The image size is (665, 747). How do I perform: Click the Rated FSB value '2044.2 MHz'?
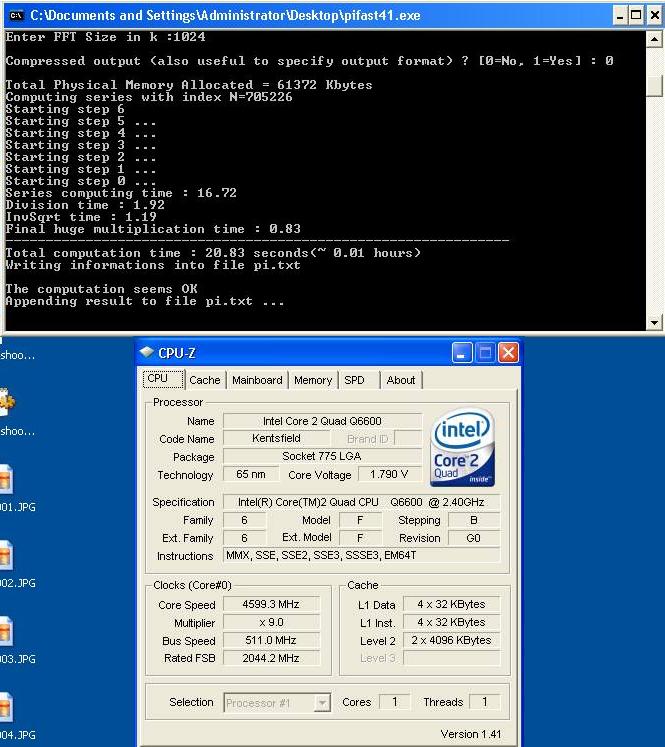click(271, 658)
